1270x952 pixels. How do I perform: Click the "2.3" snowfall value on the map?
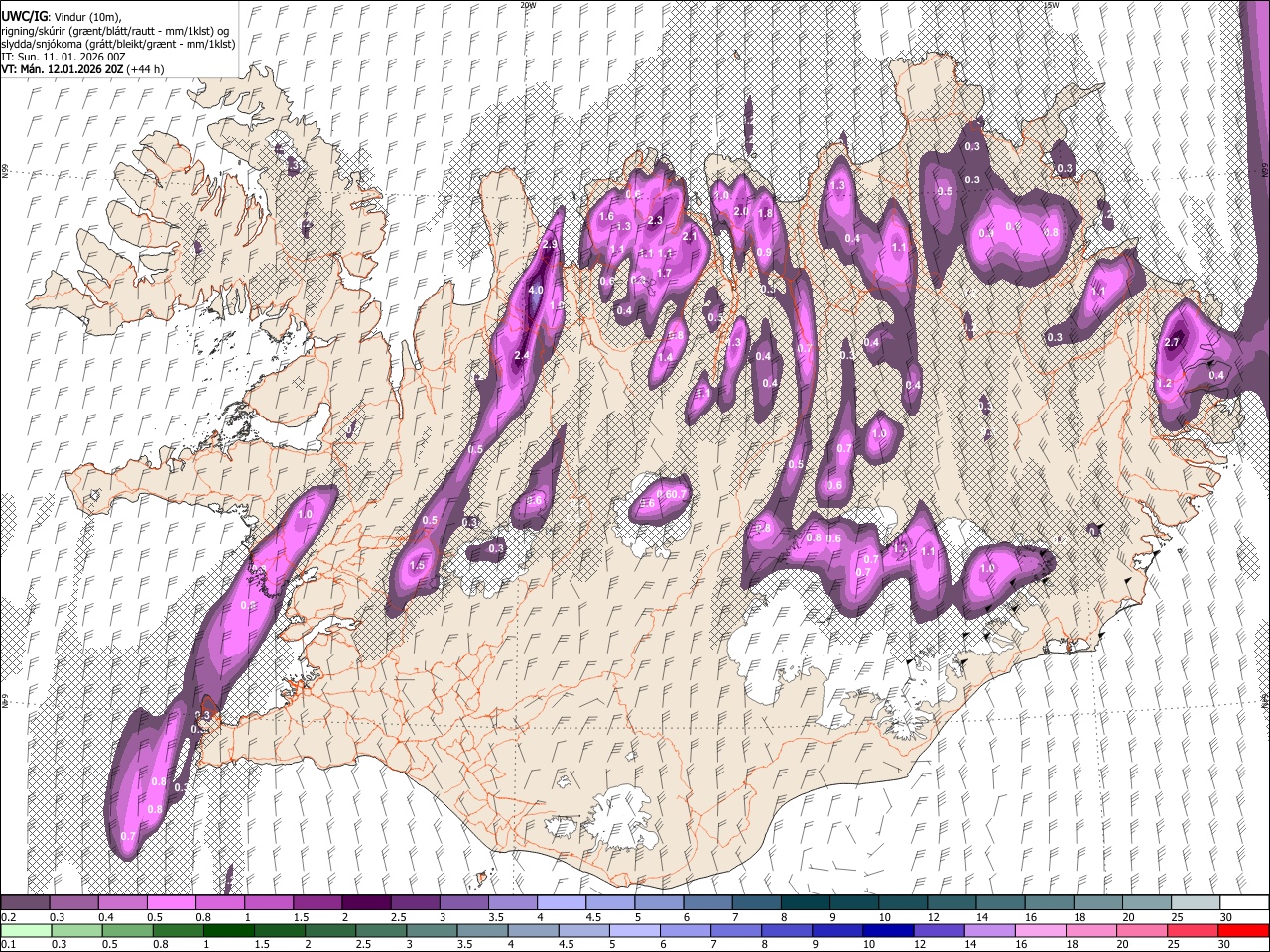click(655, 221)
